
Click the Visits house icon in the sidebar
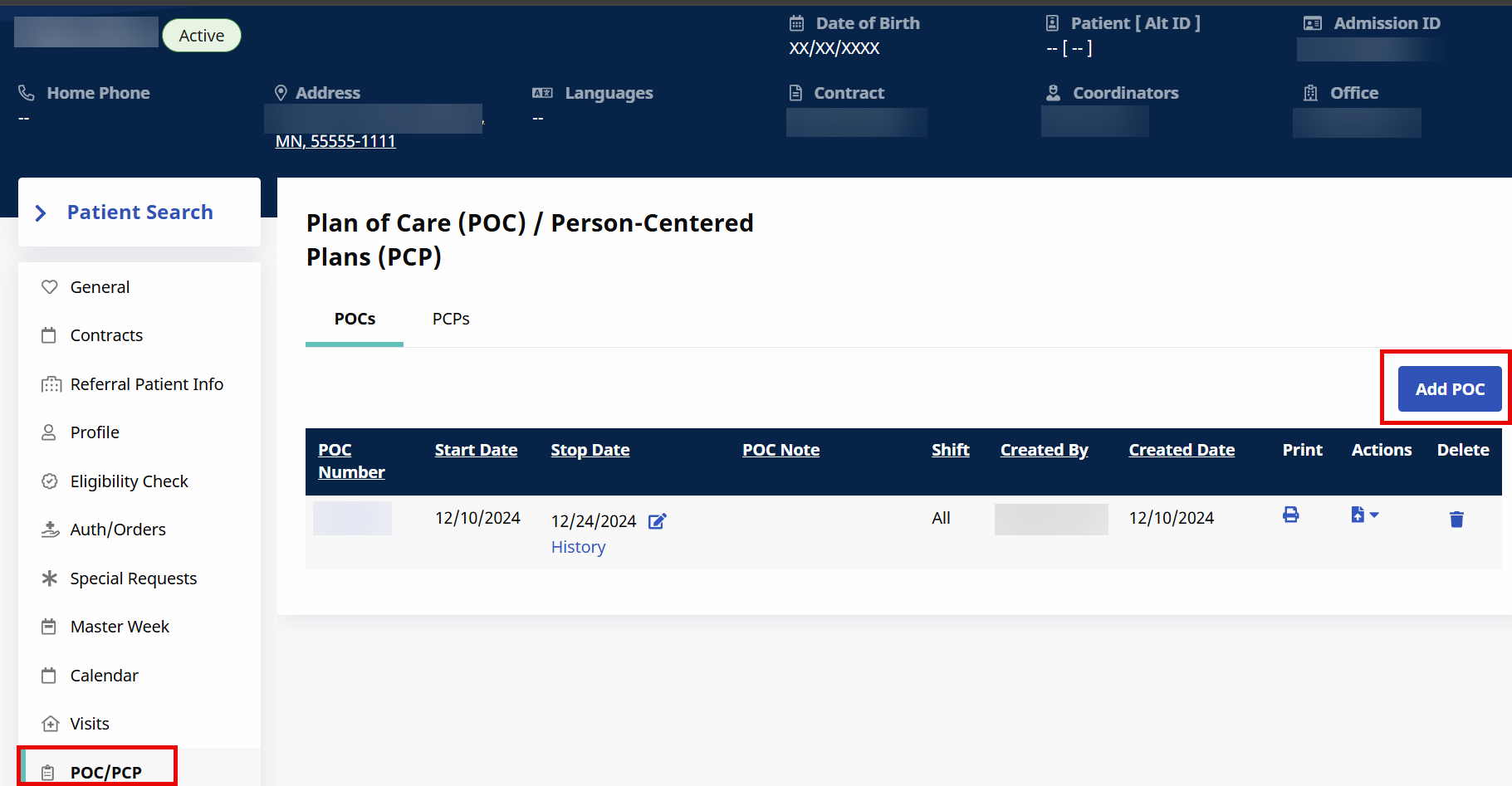pos(50,724)
